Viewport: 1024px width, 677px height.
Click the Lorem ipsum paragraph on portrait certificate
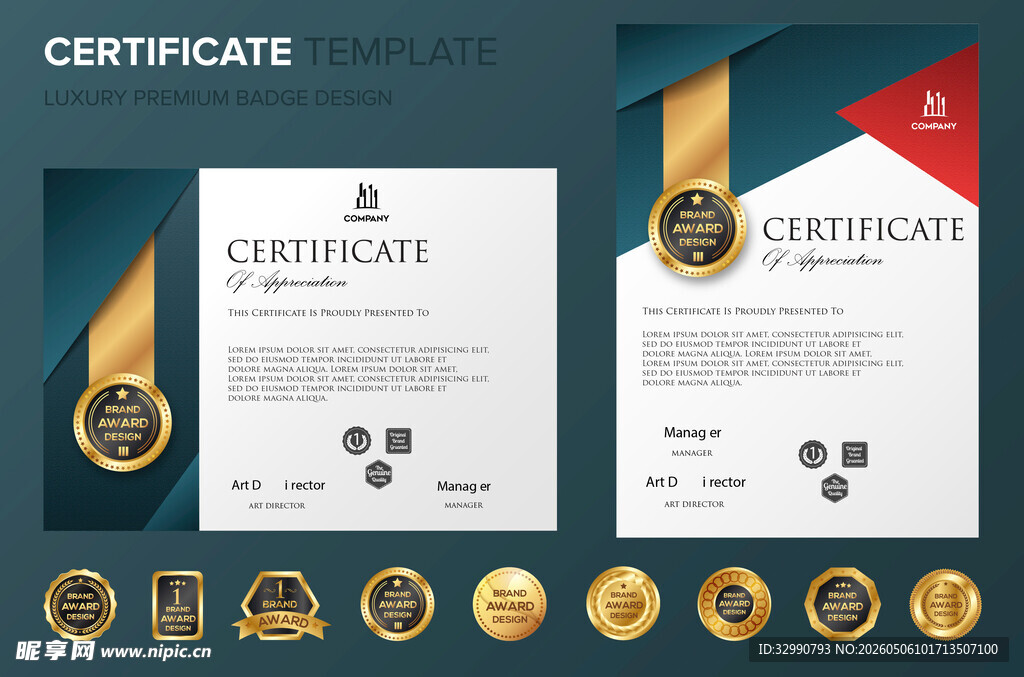773,358
